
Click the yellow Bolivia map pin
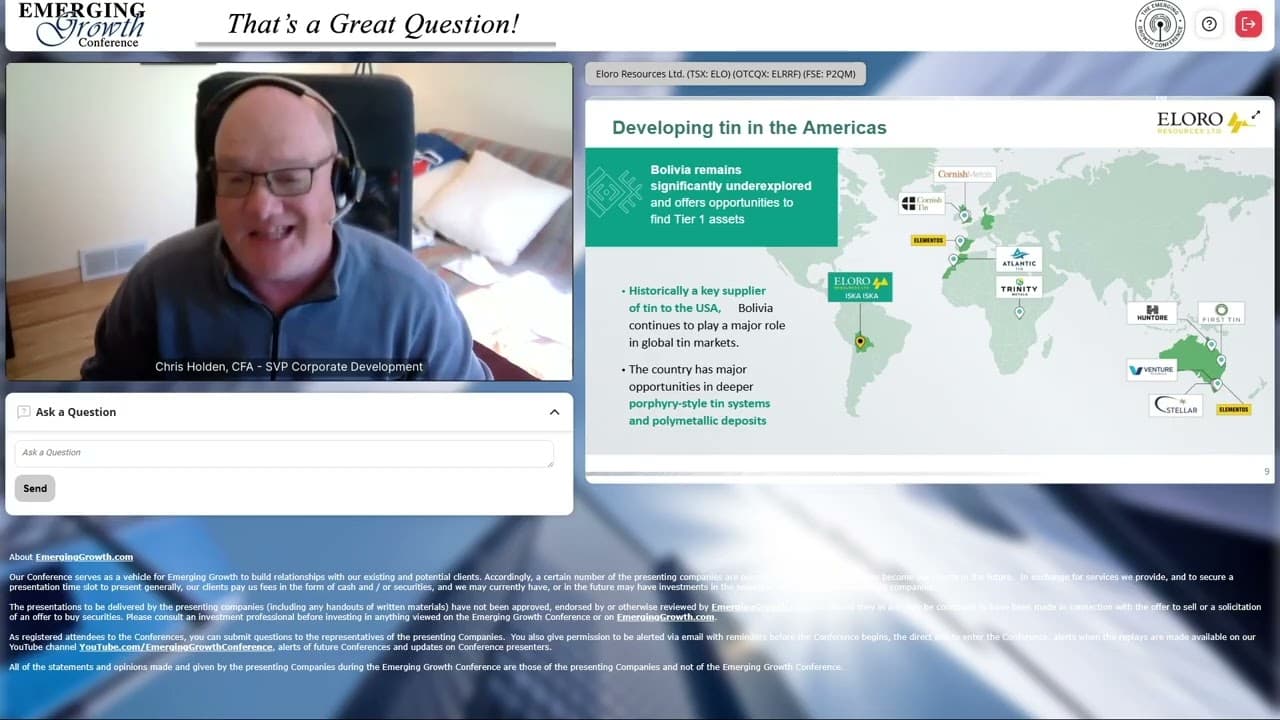coord(860,343)
